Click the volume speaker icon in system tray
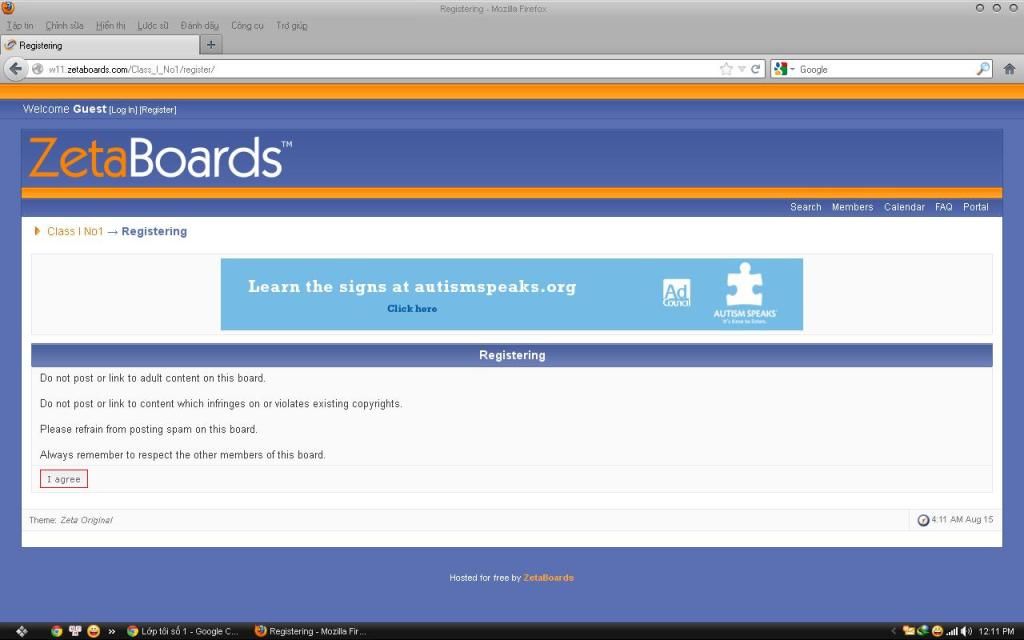The height and width of the screenshot is (640, 1024). tap(966, 631)
